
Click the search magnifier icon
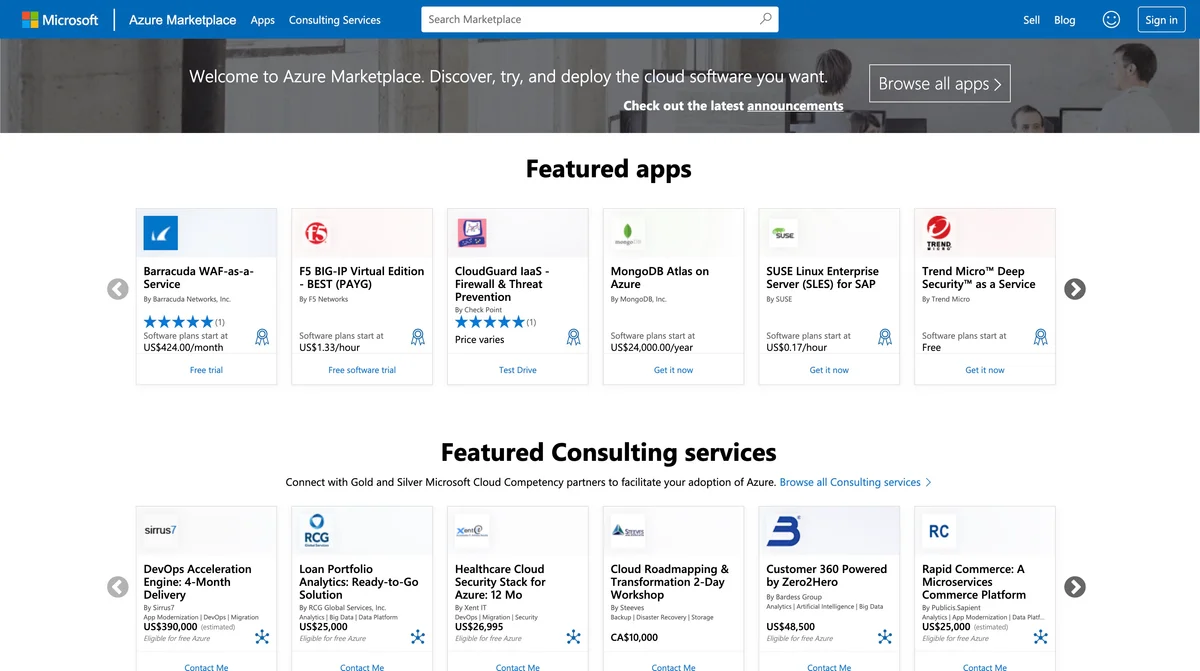point(764,19)
